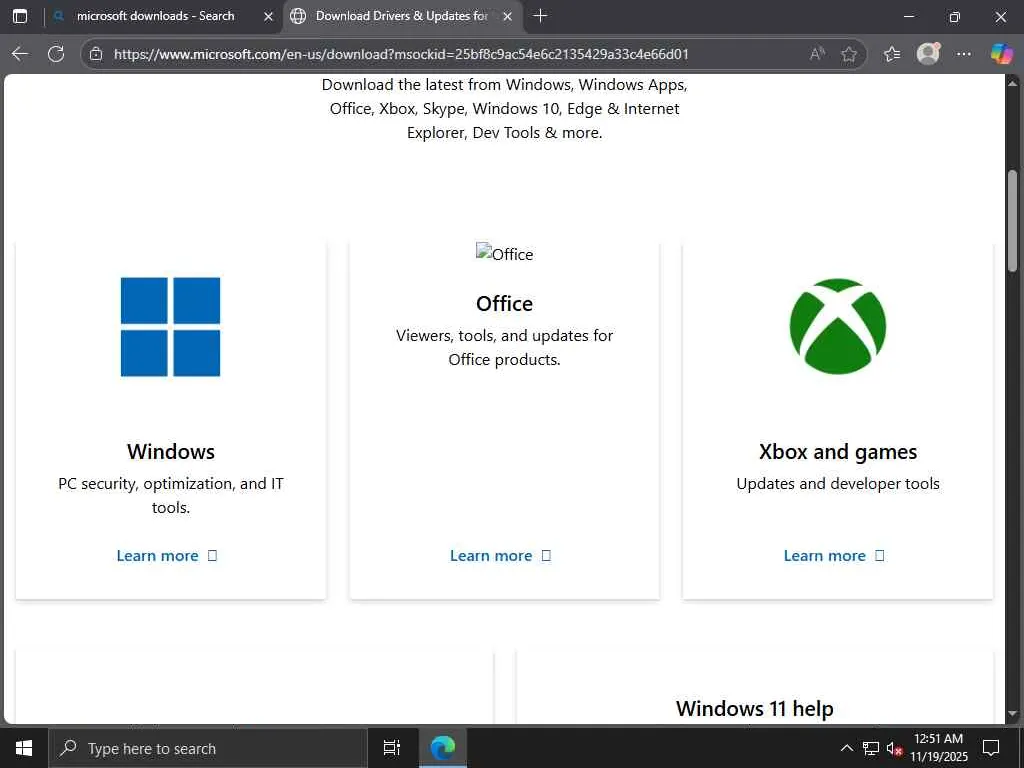This screenshot has height=768, width=1024.
Task: View site information lock icon
Action: click(x=96, y=54)
